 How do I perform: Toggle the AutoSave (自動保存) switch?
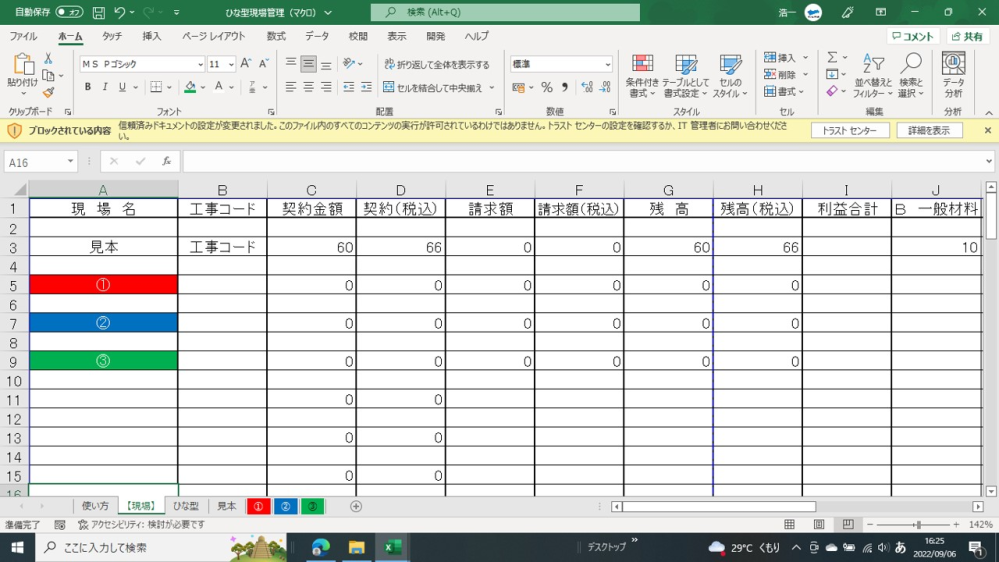pyautogui.click(x=68, y=12)
